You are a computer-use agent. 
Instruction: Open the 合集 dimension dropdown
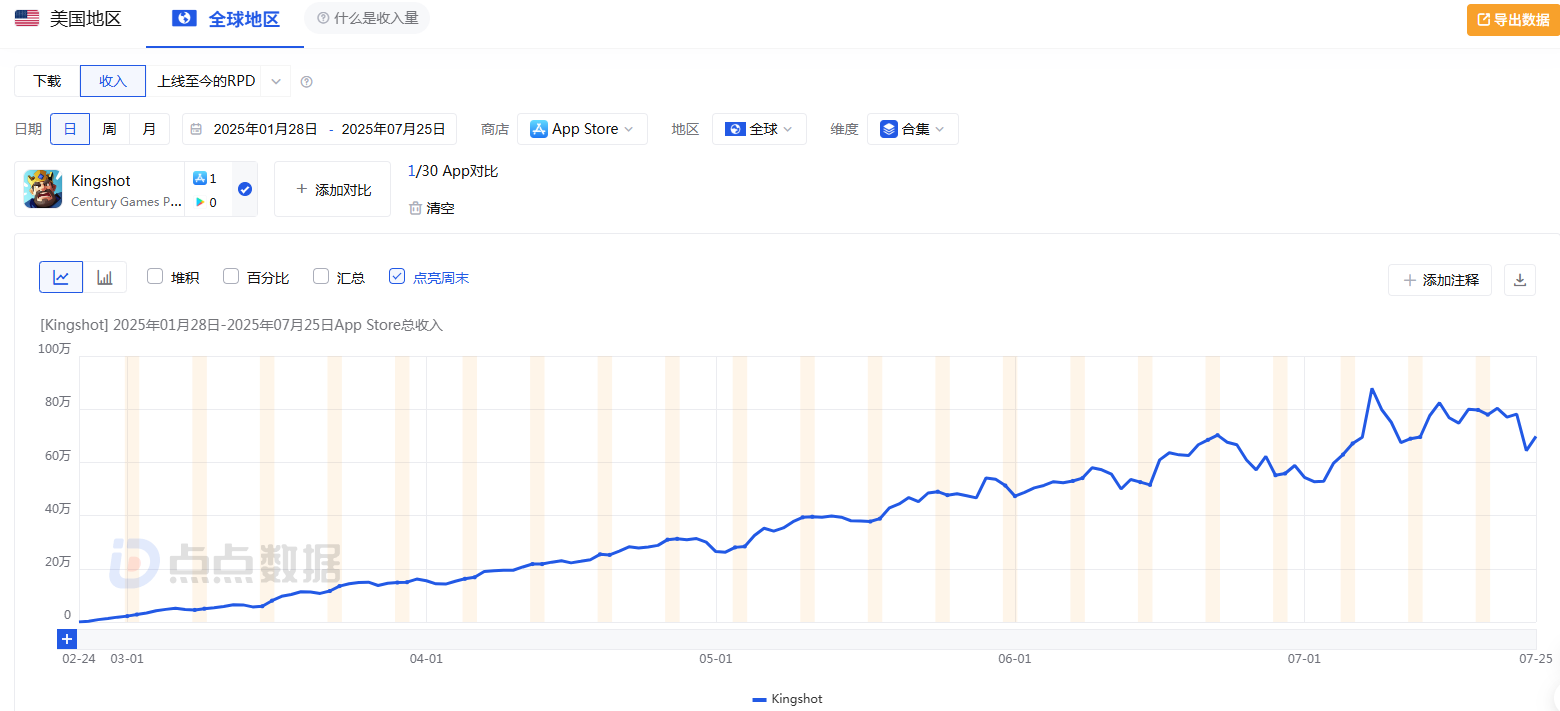pos(912,129)
